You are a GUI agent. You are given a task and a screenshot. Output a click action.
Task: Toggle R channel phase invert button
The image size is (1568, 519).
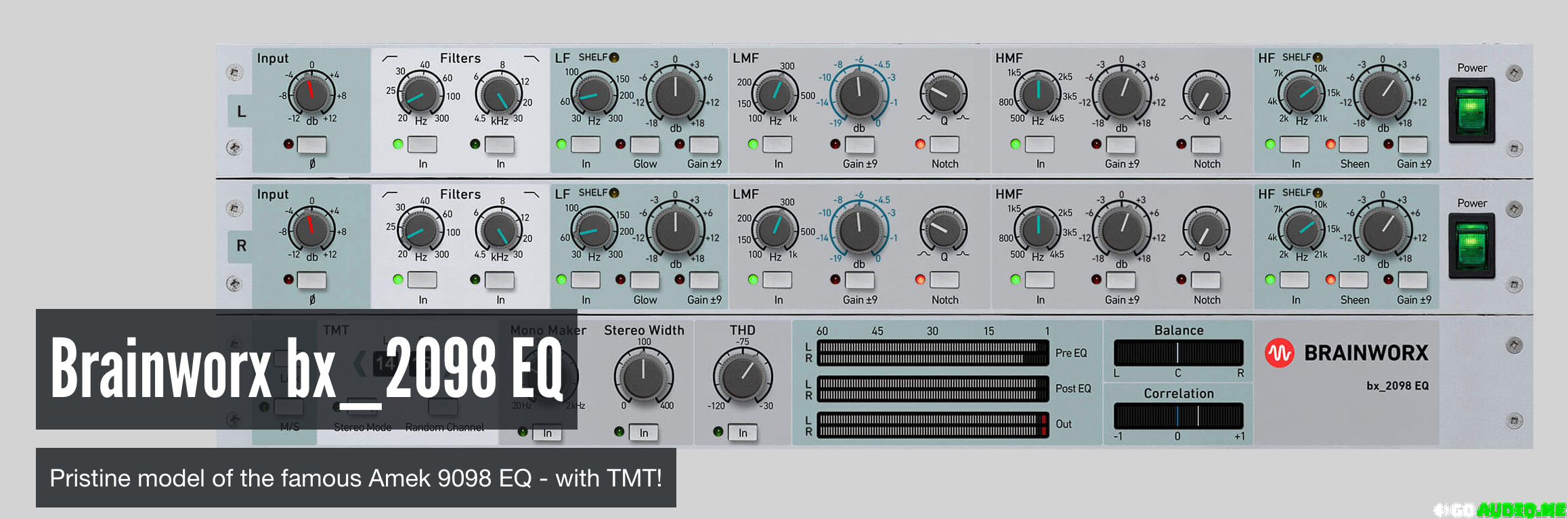point(311,280)
